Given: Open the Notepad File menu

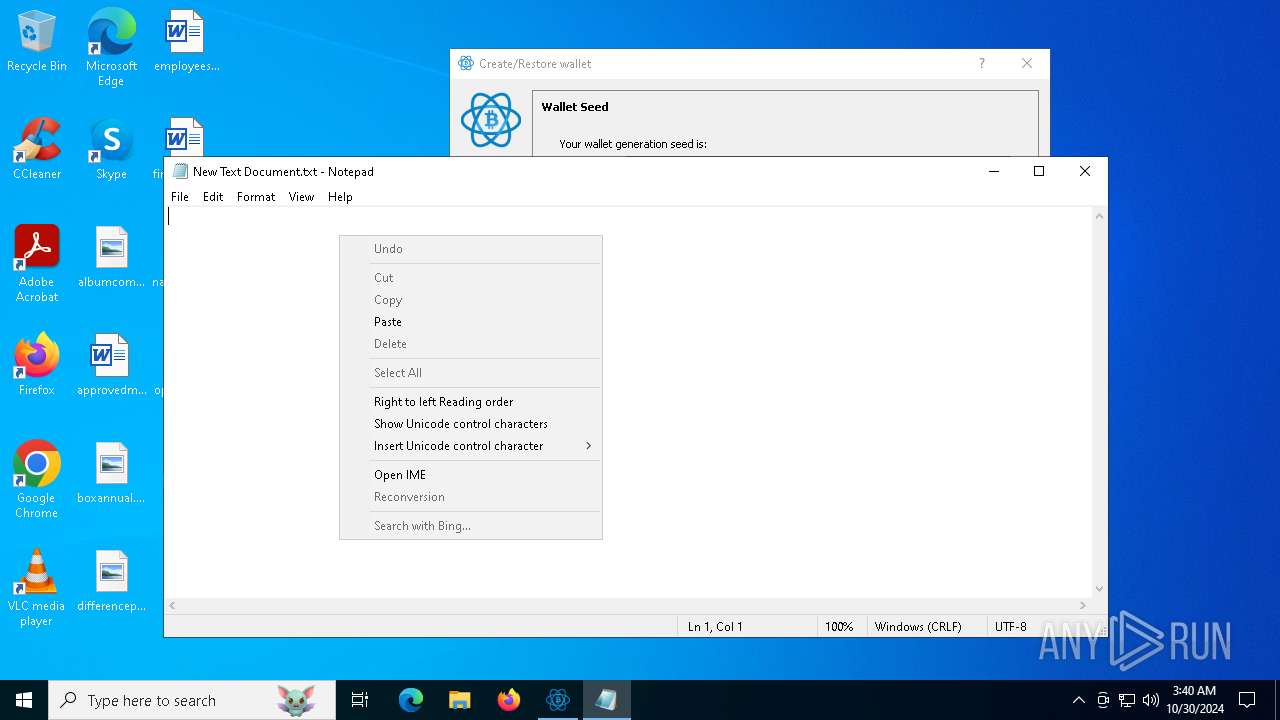Looking at the screenshot, I should click(x=180, y=197).
